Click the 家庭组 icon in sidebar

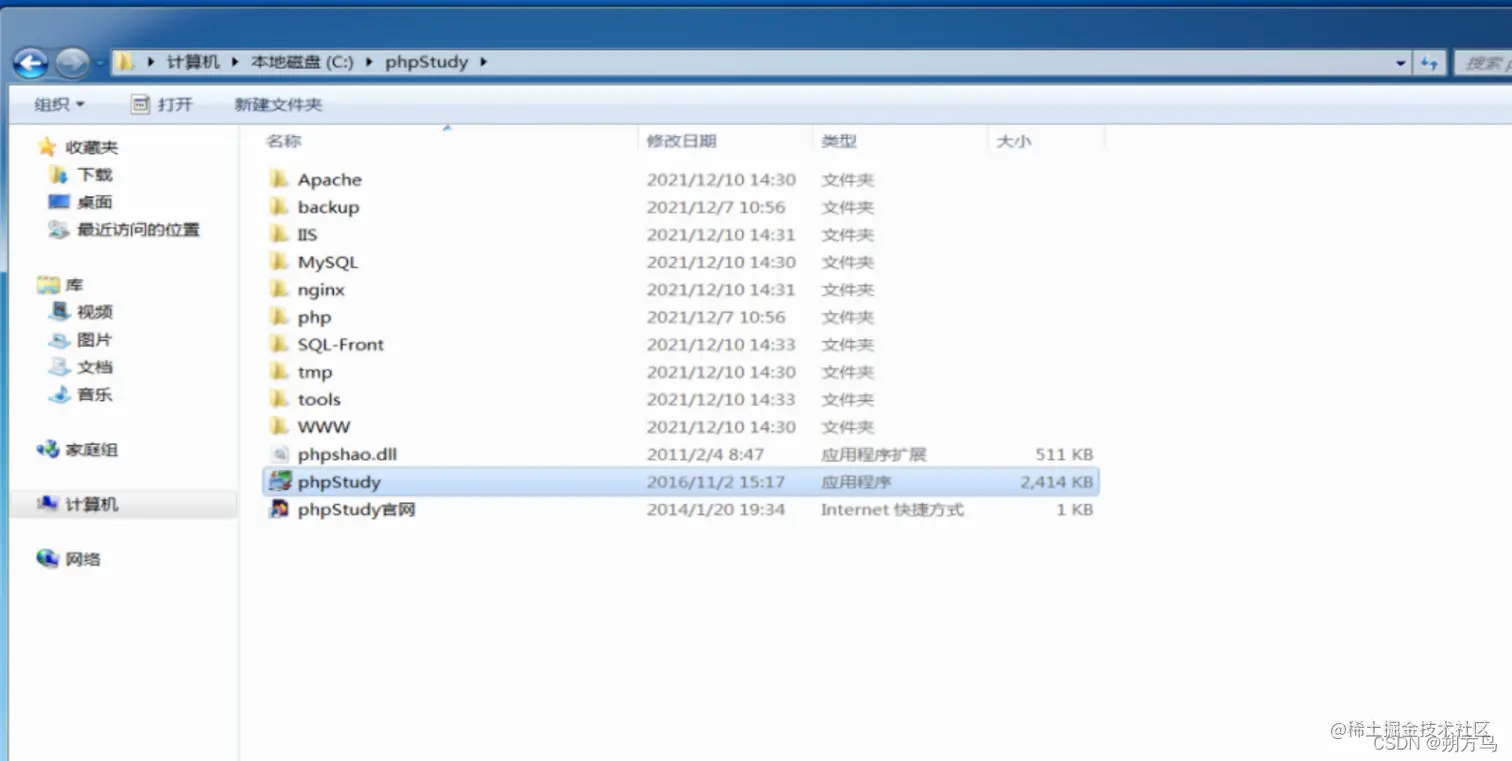[47, 450]
